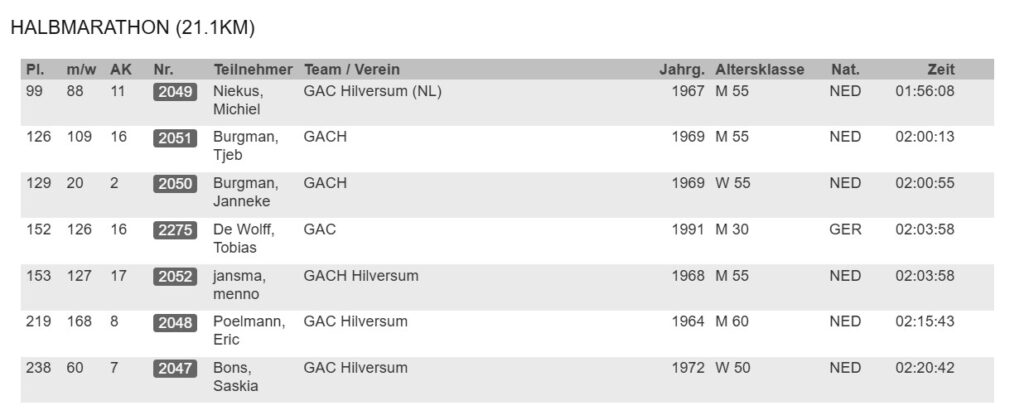Select the Altersklasse column header
Image resolution: width=1024 pixels, height=420 pixels.
(x=760, y=70)
